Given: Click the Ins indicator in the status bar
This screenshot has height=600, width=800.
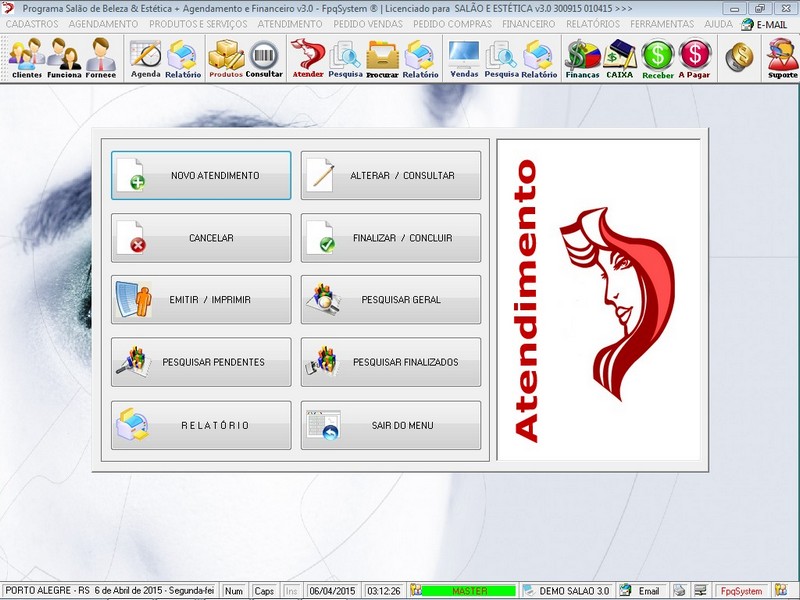Looking at the screenshot, I should click(291, 591).
